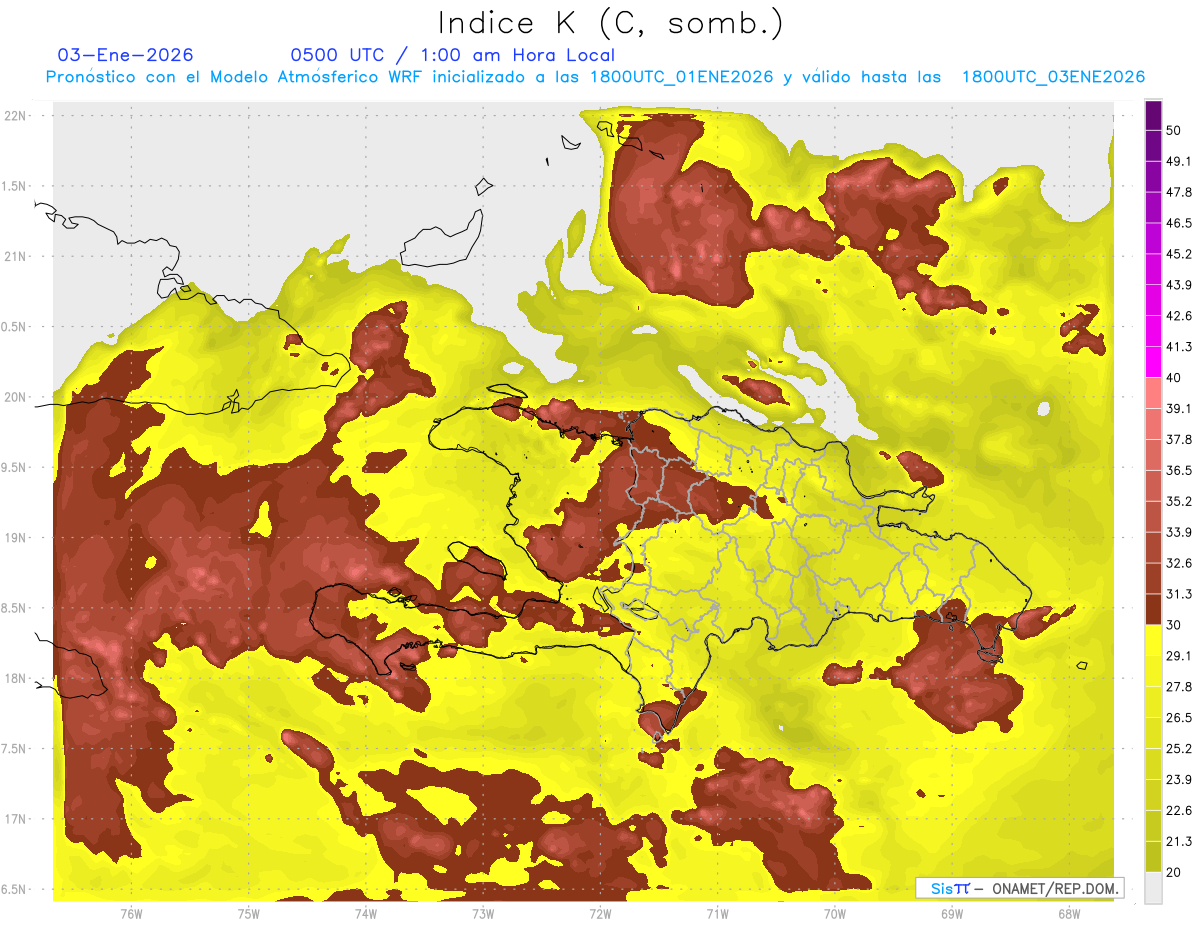Viewport: 1200px width, 927px height.
Task: Click the '35.2' color scale value
Action: pos(1179,501)
